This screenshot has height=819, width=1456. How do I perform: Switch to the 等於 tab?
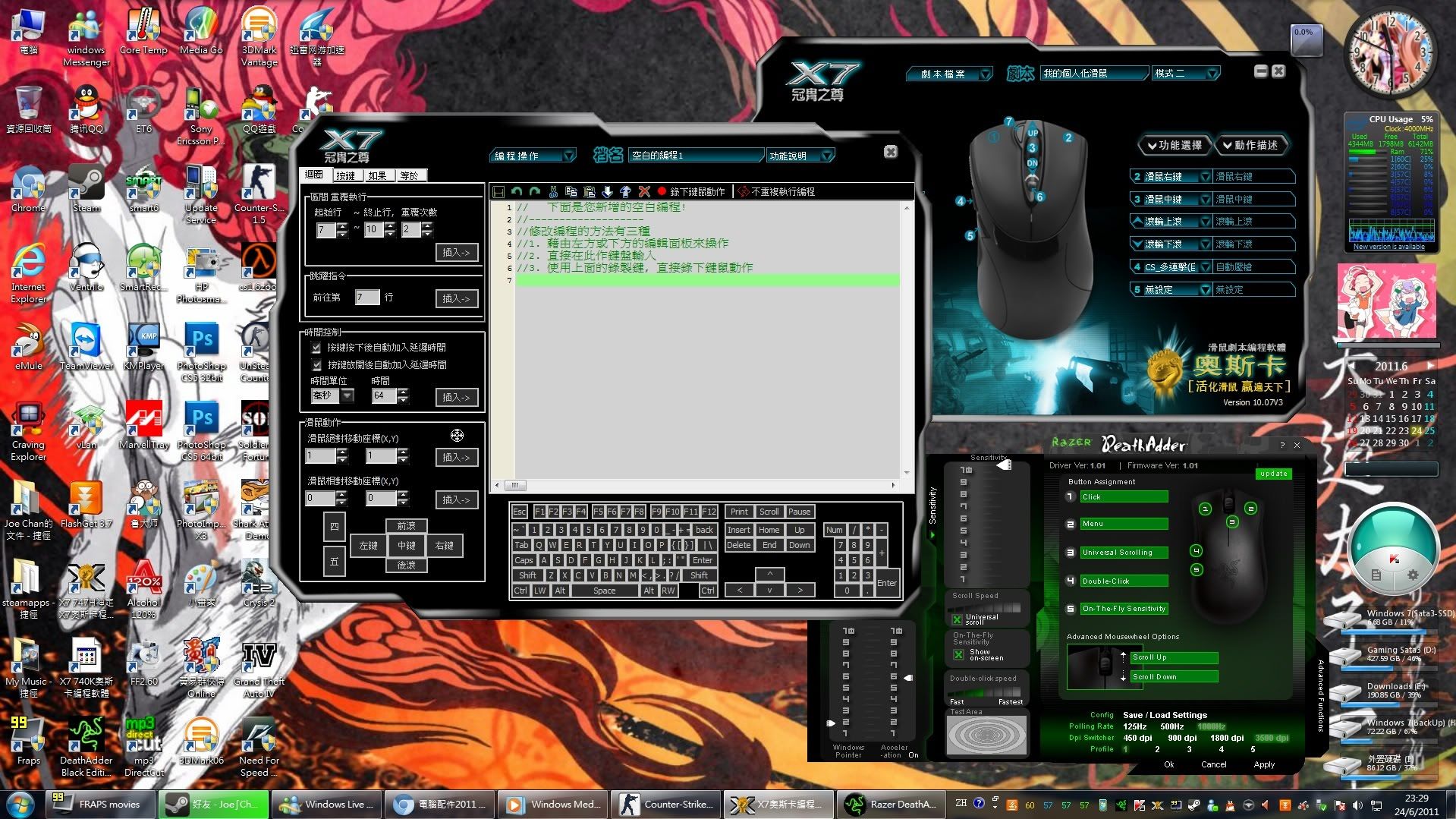pos(410,175)
